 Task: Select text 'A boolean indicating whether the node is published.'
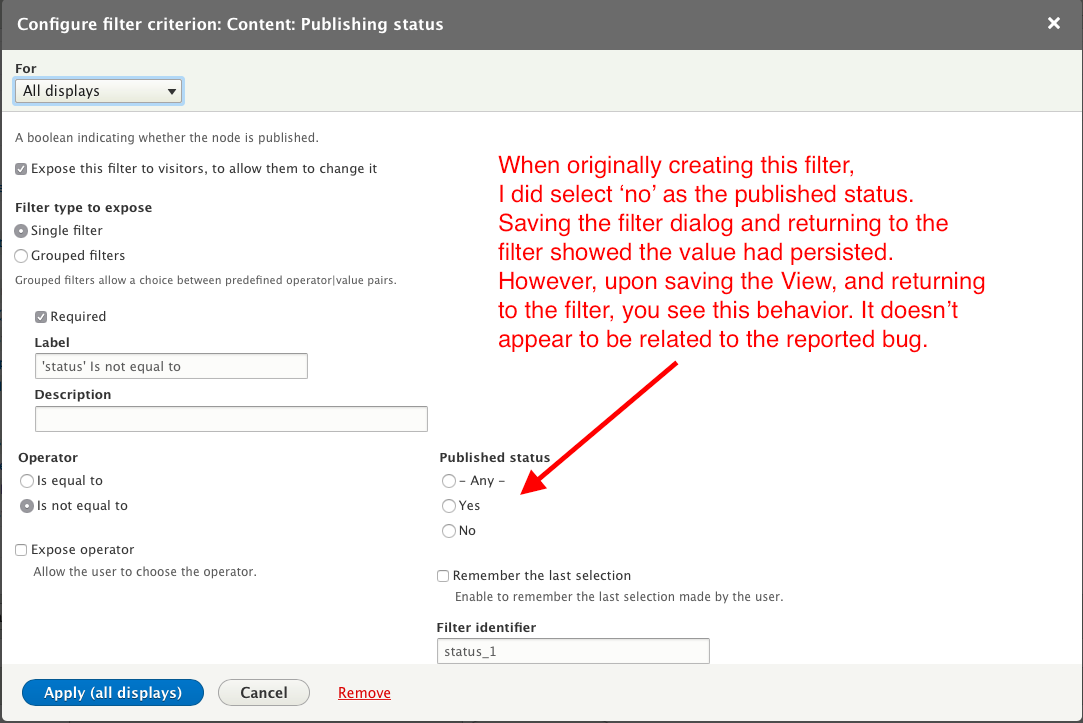167,137
